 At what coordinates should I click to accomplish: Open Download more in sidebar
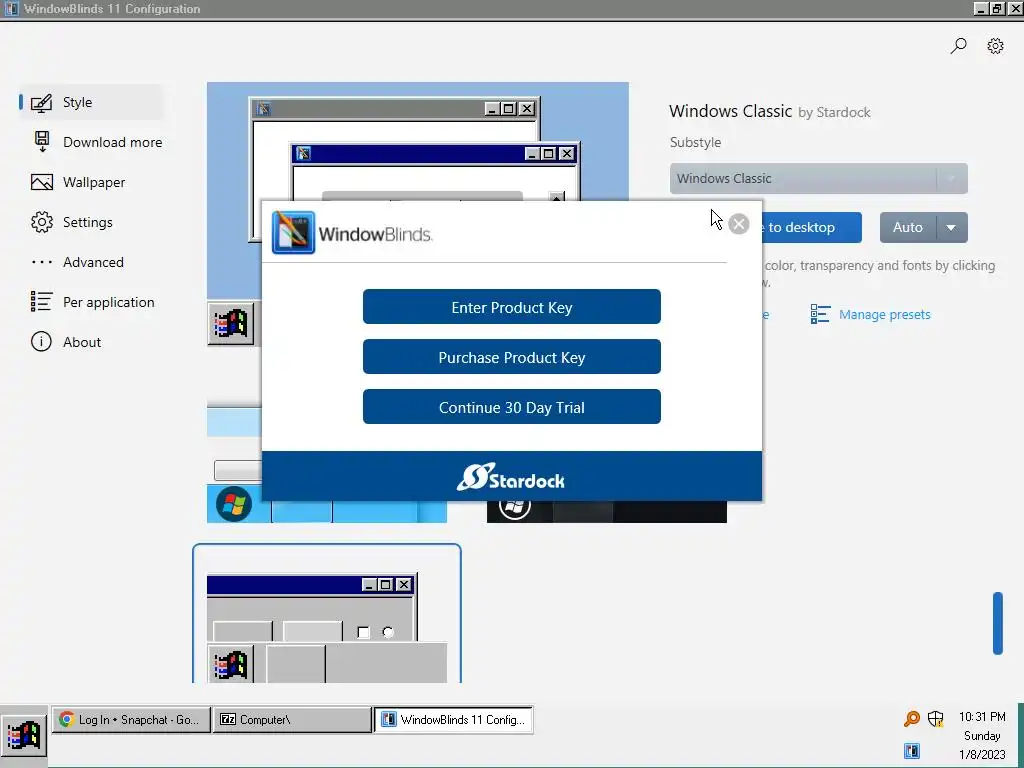pyautogui.click(x=97, y=142)
